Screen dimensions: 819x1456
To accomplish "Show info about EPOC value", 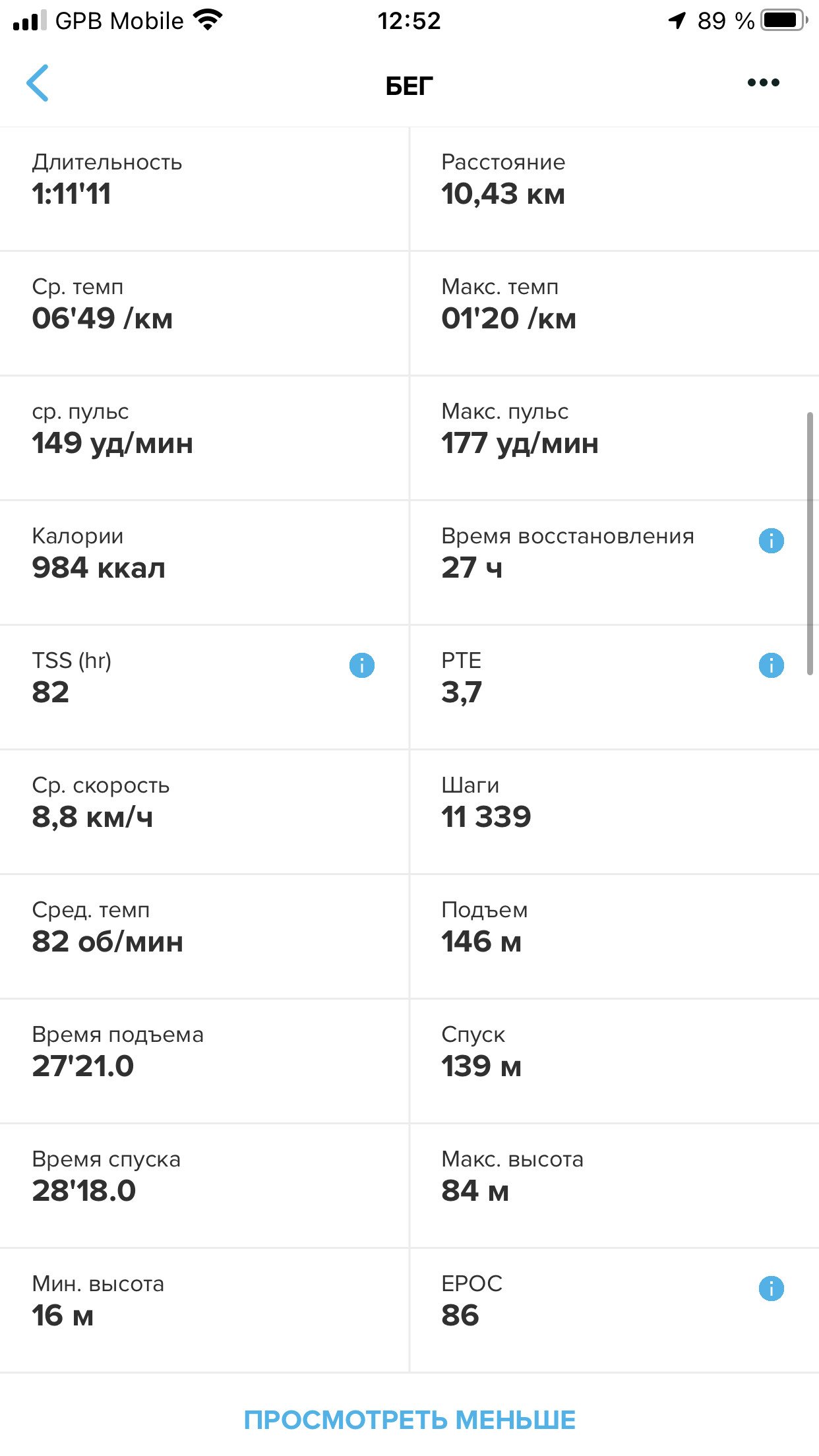I will (771, 1288).
